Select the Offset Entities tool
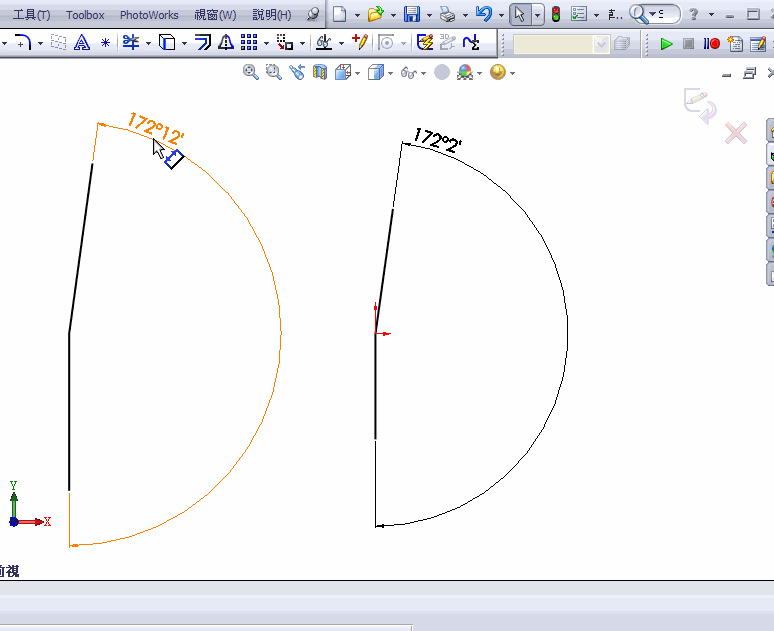The image size is (774, 631). pyautogui.click(x=202, y=43)
